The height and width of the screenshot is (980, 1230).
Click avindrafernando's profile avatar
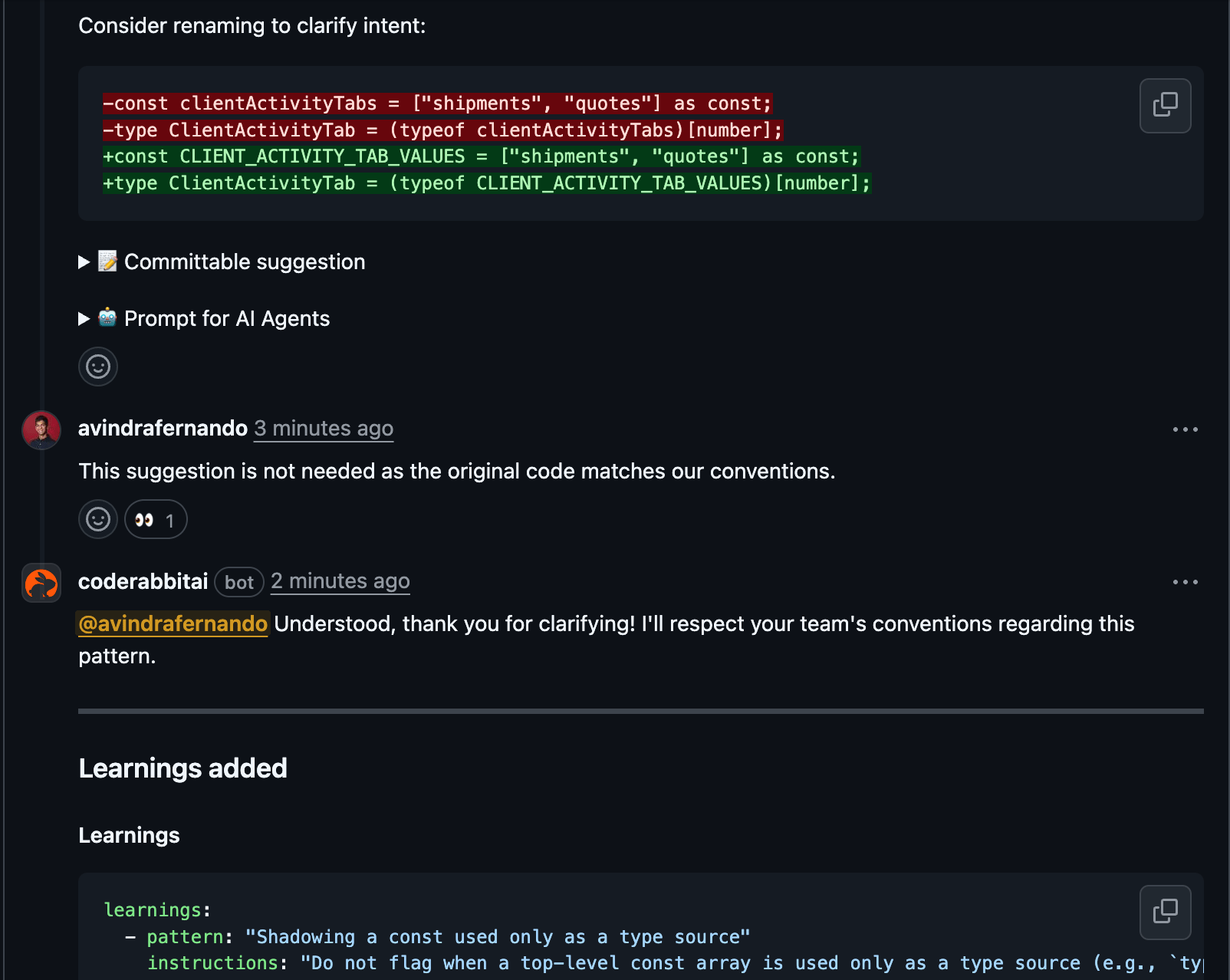coord(41,430)
